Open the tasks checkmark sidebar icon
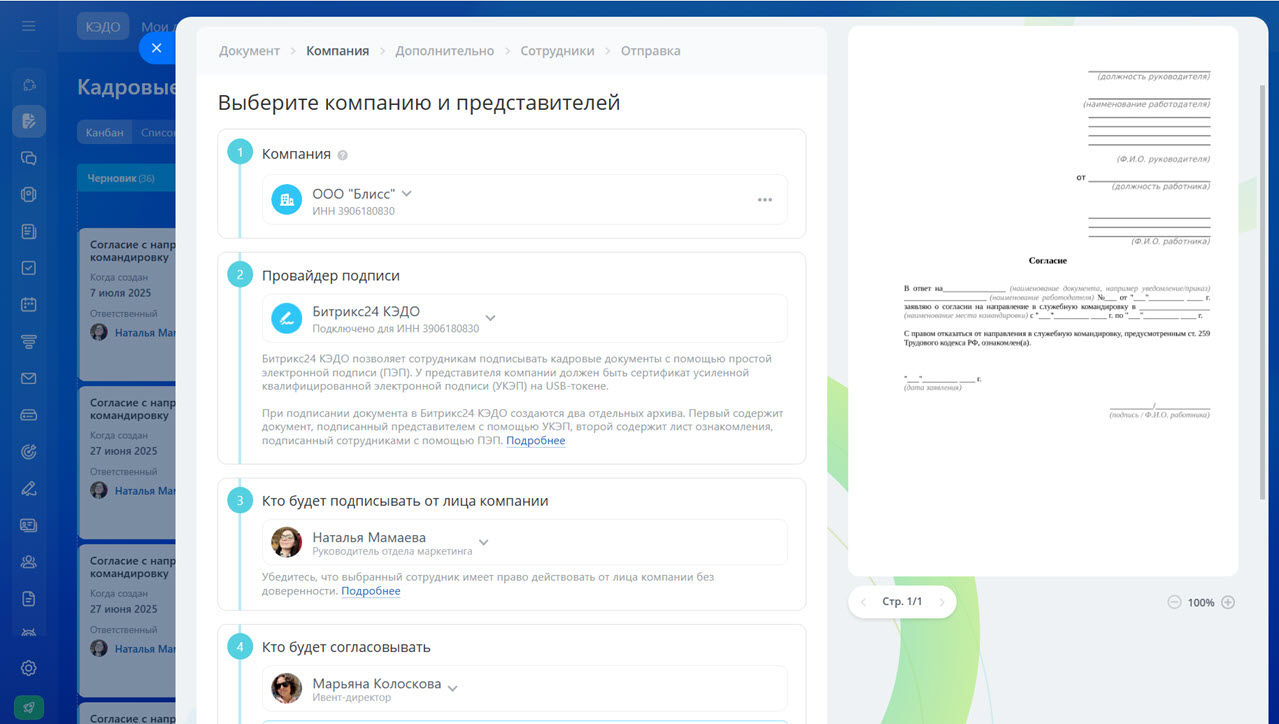 (29, 268)
